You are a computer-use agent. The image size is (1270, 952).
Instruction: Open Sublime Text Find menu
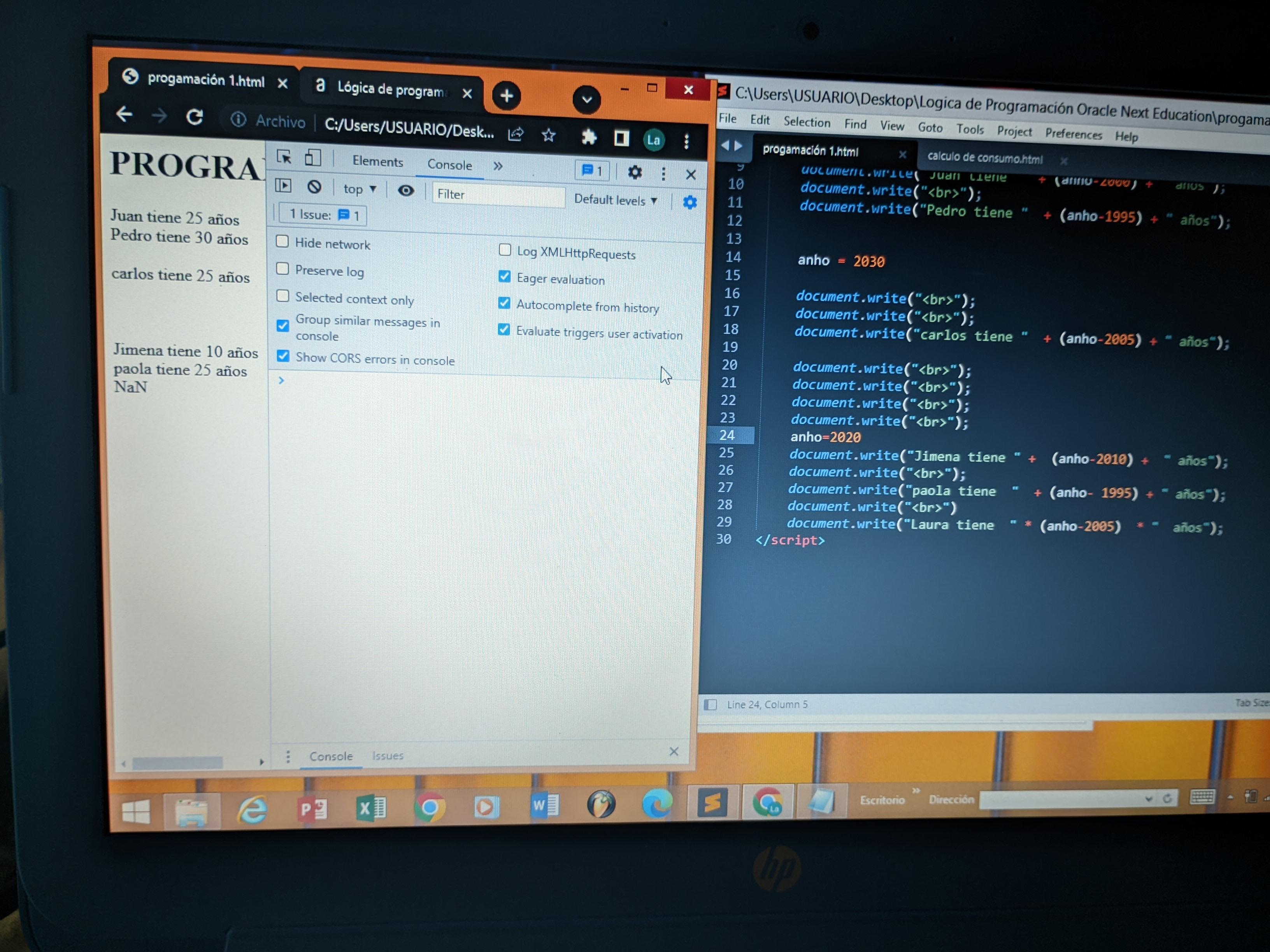click(855, 124)
